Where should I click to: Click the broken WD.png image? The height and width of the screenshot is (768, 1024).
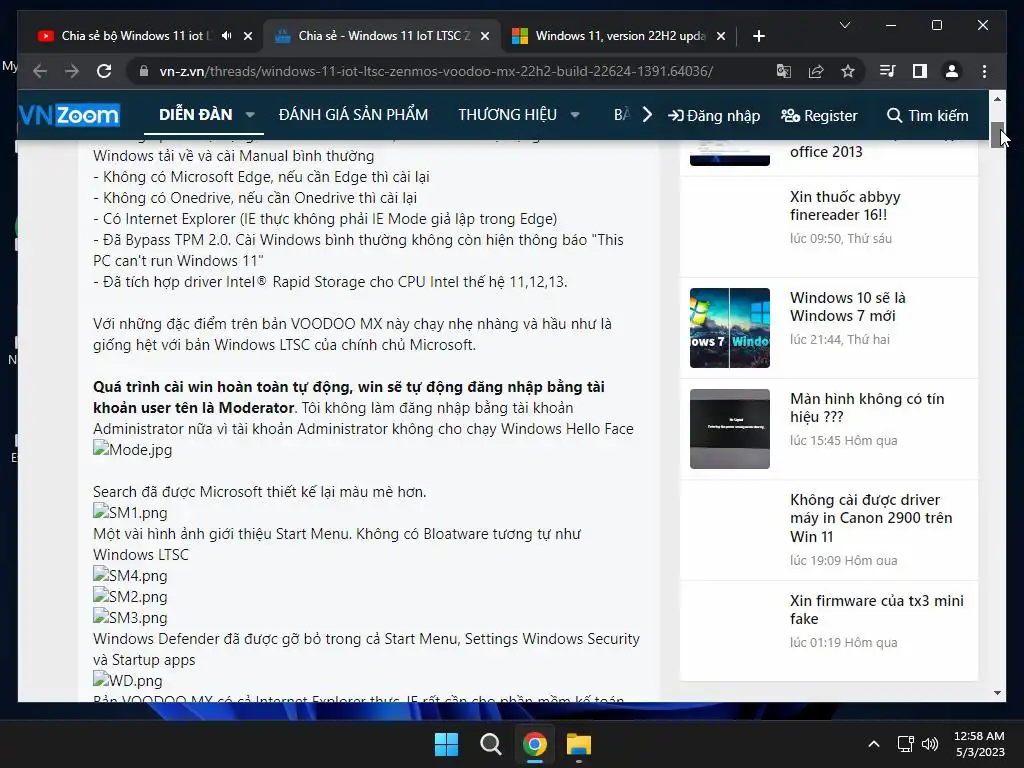pyautogui.click(x=127, y=680)
